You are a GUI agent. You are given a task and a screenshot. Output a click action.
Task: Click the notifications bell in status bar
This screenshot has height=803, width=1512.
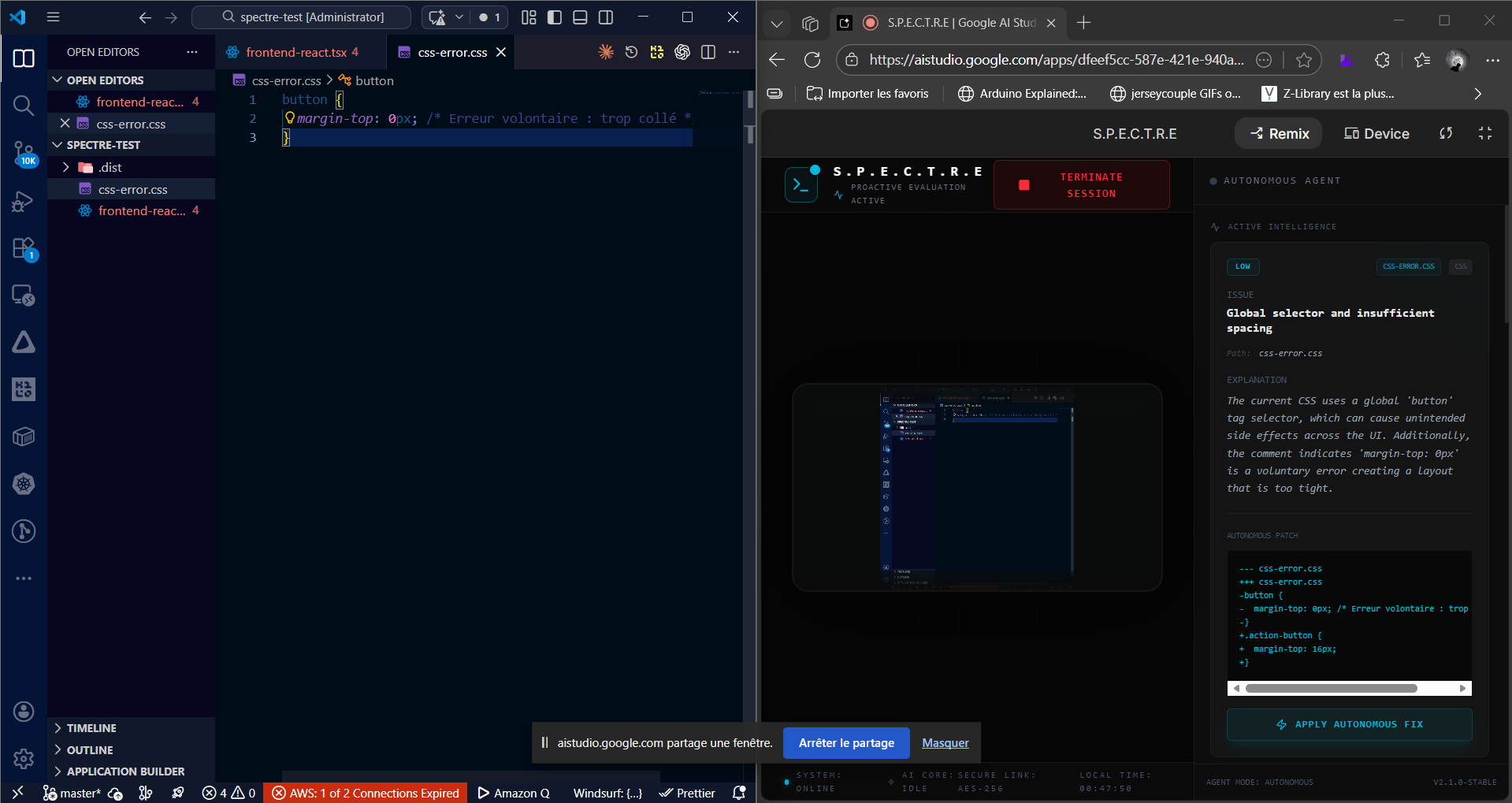(x=739, y=793)
